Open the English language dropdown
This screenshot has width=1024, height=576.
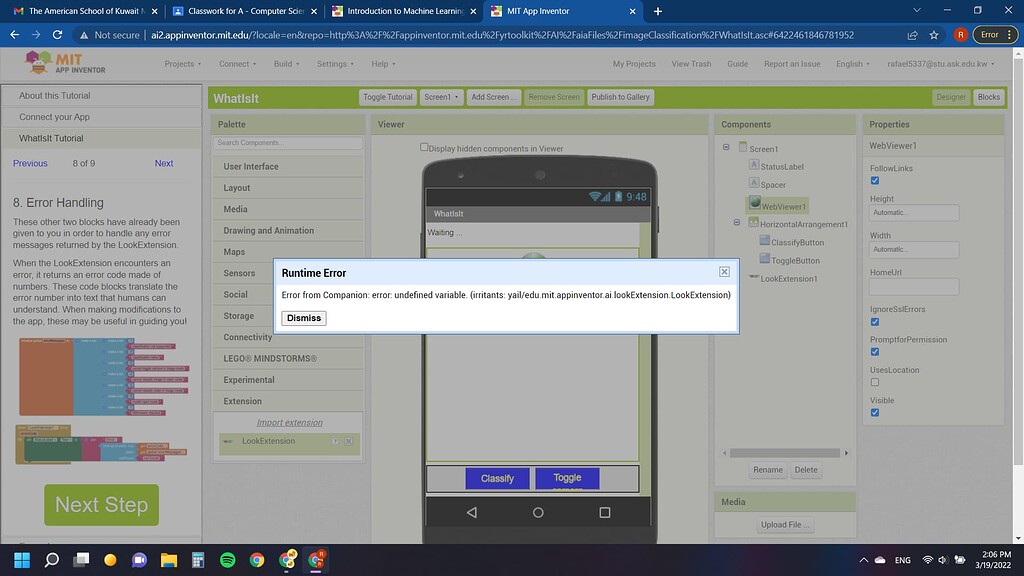[x=852, y=63]
